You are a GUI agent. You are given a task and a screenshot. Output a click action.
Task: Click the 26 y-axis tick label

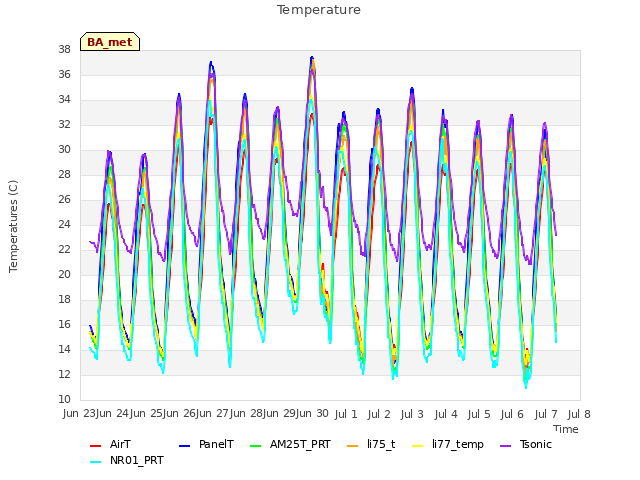click(64, 200)
